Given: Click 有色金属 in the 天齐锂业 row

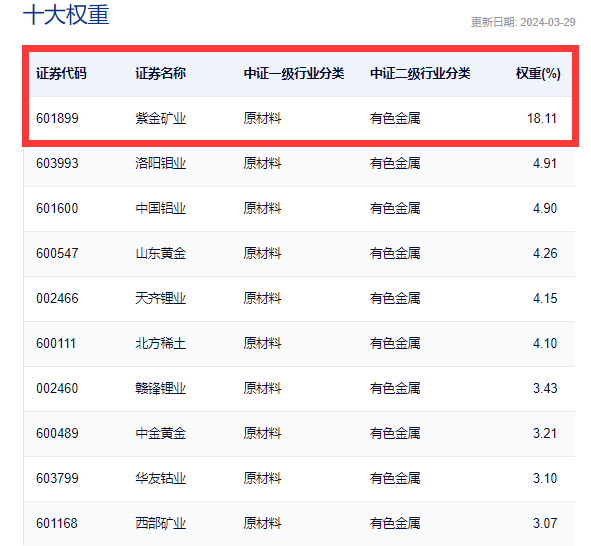Looking at the screenshot, I should [x=395, y=298].
